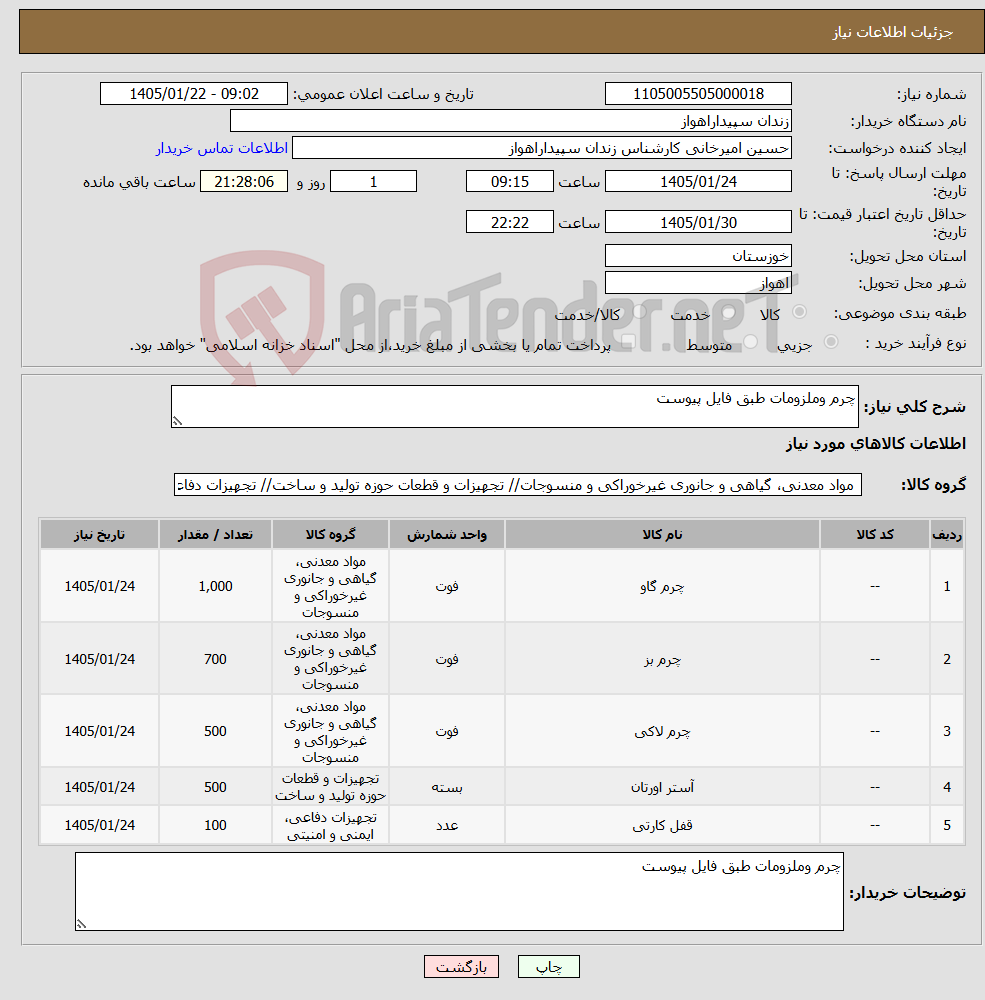Click the requester field حسین امیرخانی
The width and height of the screenshot is (985, 1000).
pos(542,148)
